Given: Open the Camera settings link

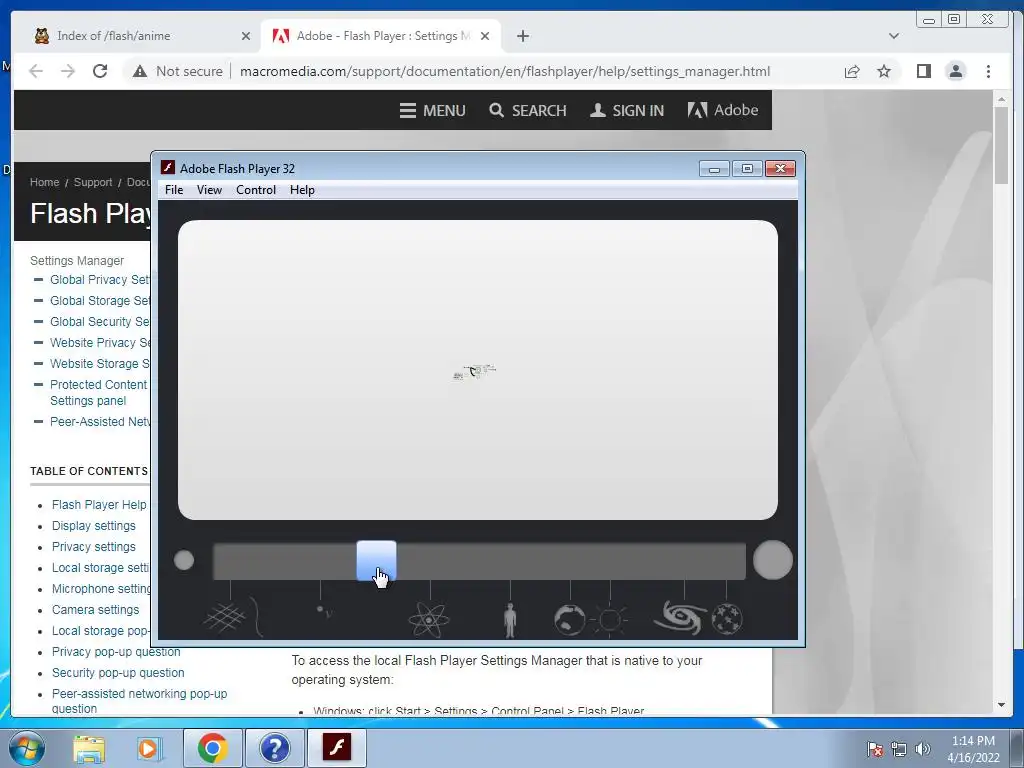Looking at the screenshot, I should point(95,609).
